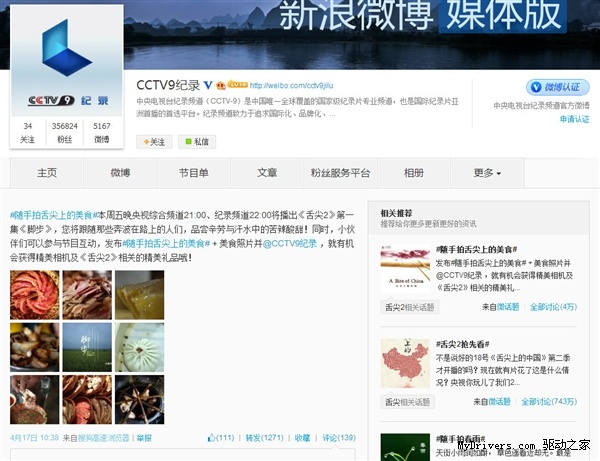The image size is (600, 461).
Task: Open the 粉丝服务平台 tab
Action: pyautogui.click(x=340, y=173)
